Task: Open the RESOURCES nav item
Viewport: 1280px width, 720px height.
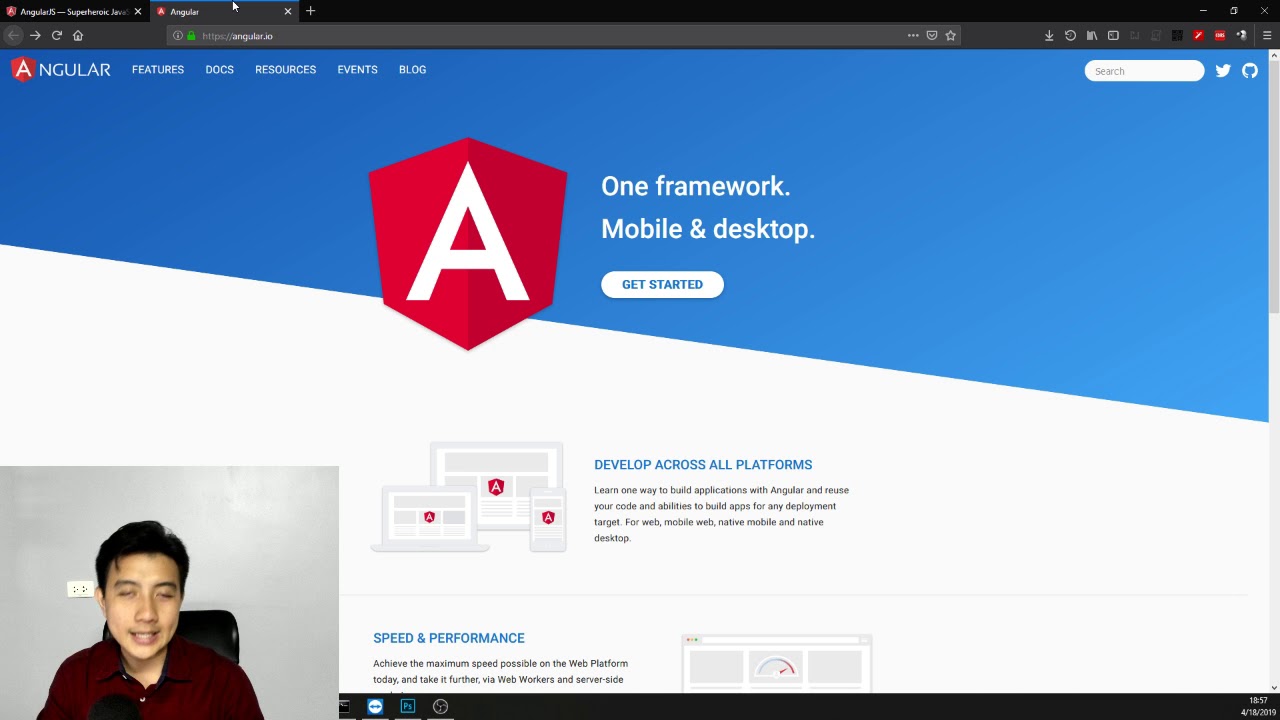Action: (x=286, y=70)
